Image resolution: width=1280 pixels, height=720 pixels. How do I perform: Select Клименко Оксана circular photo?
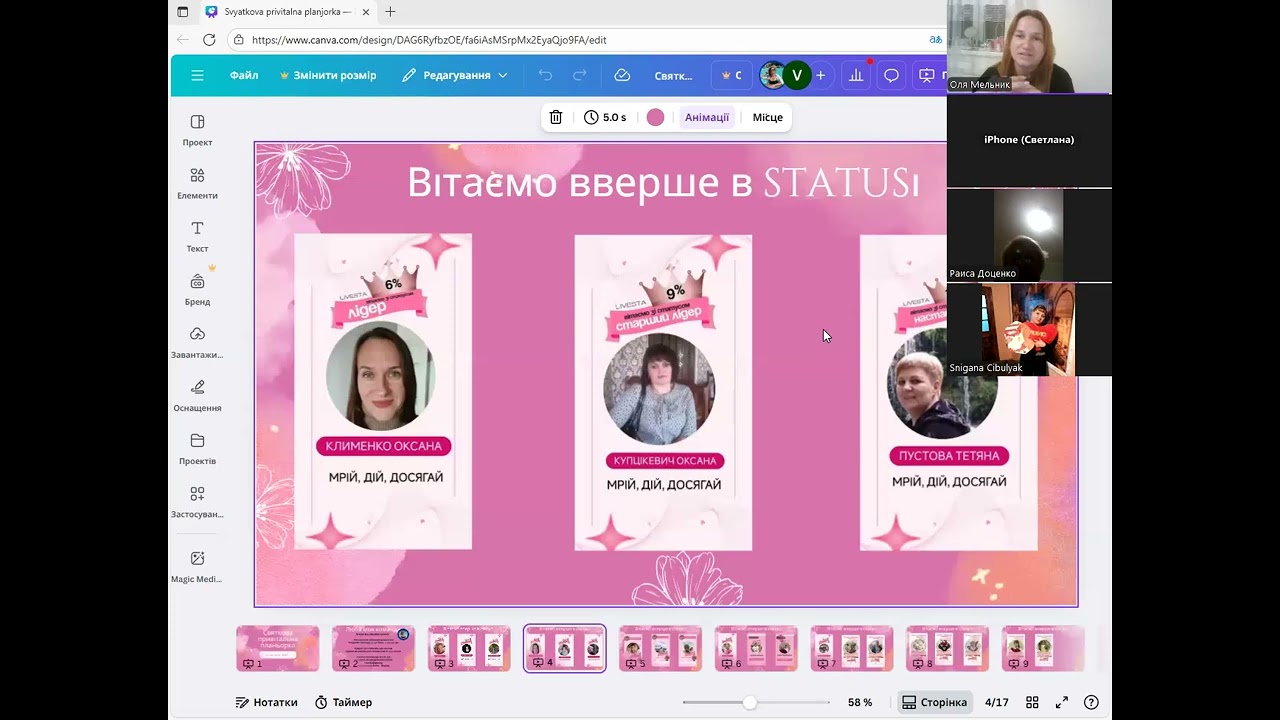click(x=380, y=376)
